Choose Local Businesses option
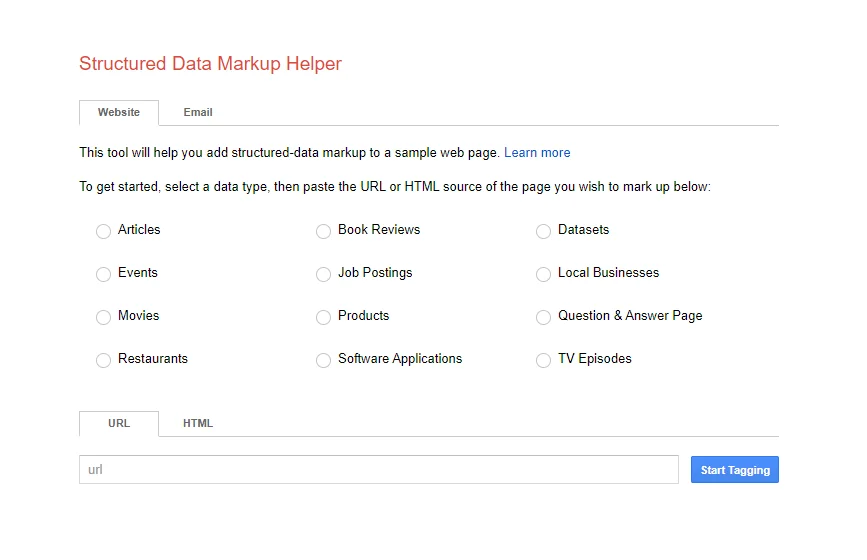The image size is (867, 560). (x=543, y=274)
